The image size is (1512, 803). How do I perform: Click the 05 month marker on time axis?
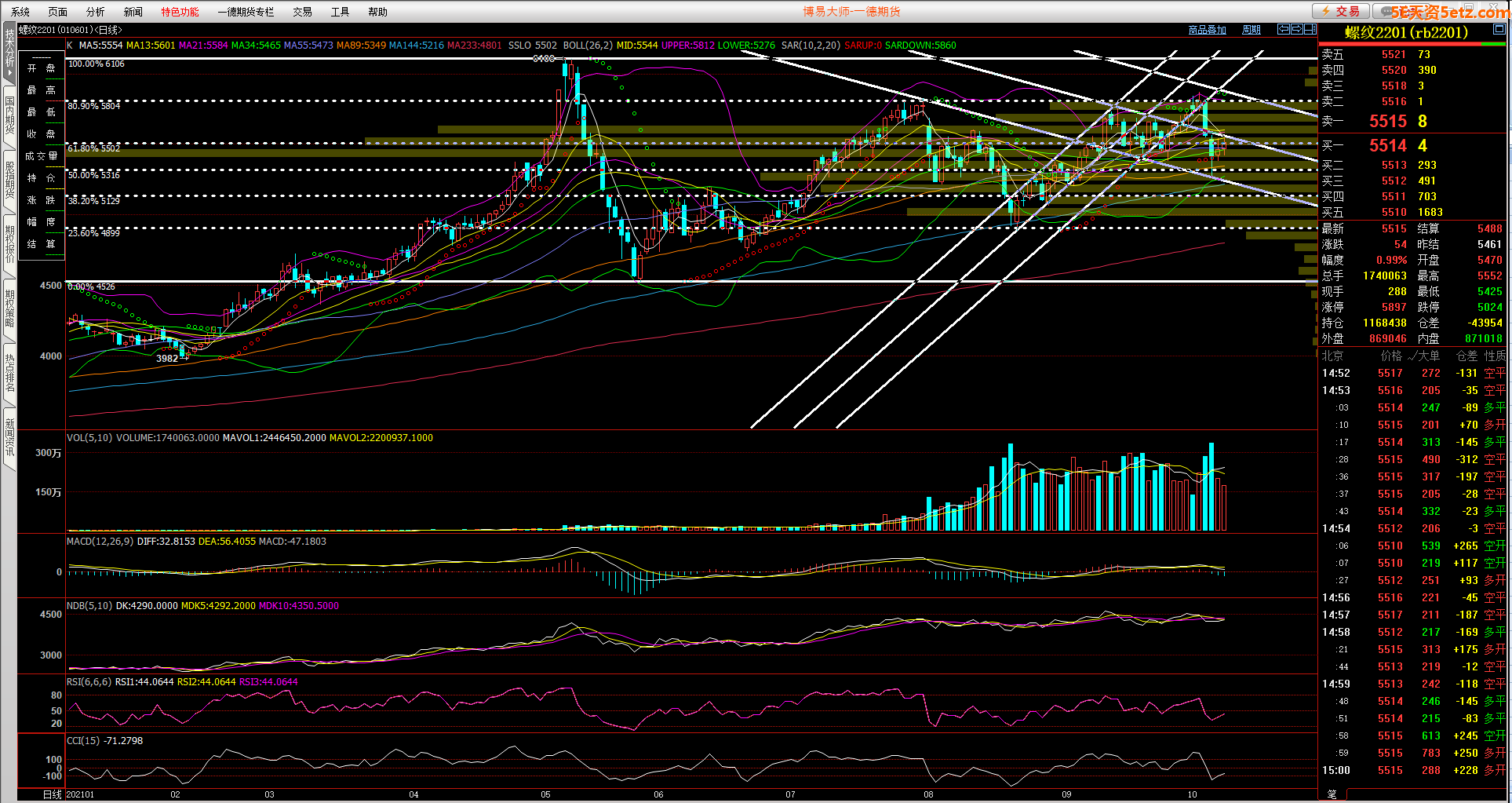click(x=545, y=794)
